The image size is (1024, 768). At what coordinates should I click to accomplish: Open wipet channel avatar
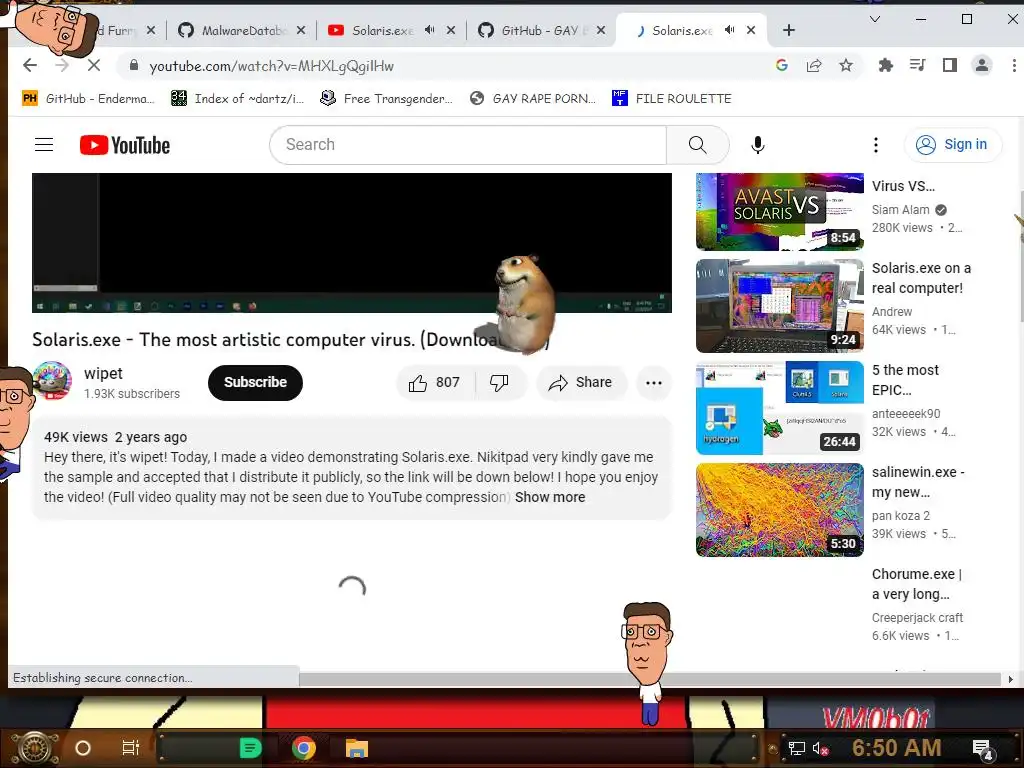(x=52, y=381)
